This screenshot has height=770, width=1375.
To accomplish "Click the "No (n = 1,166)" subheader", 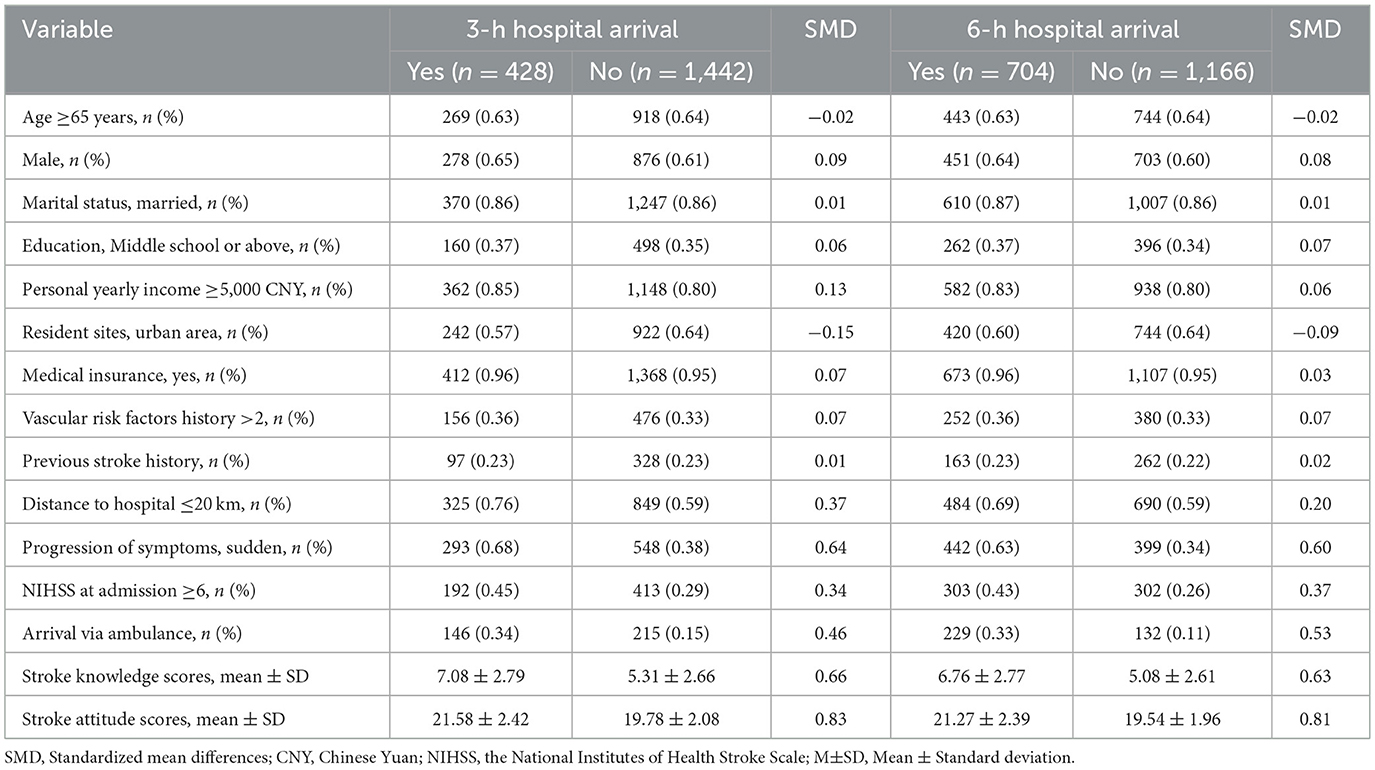I will [1171, 71].
